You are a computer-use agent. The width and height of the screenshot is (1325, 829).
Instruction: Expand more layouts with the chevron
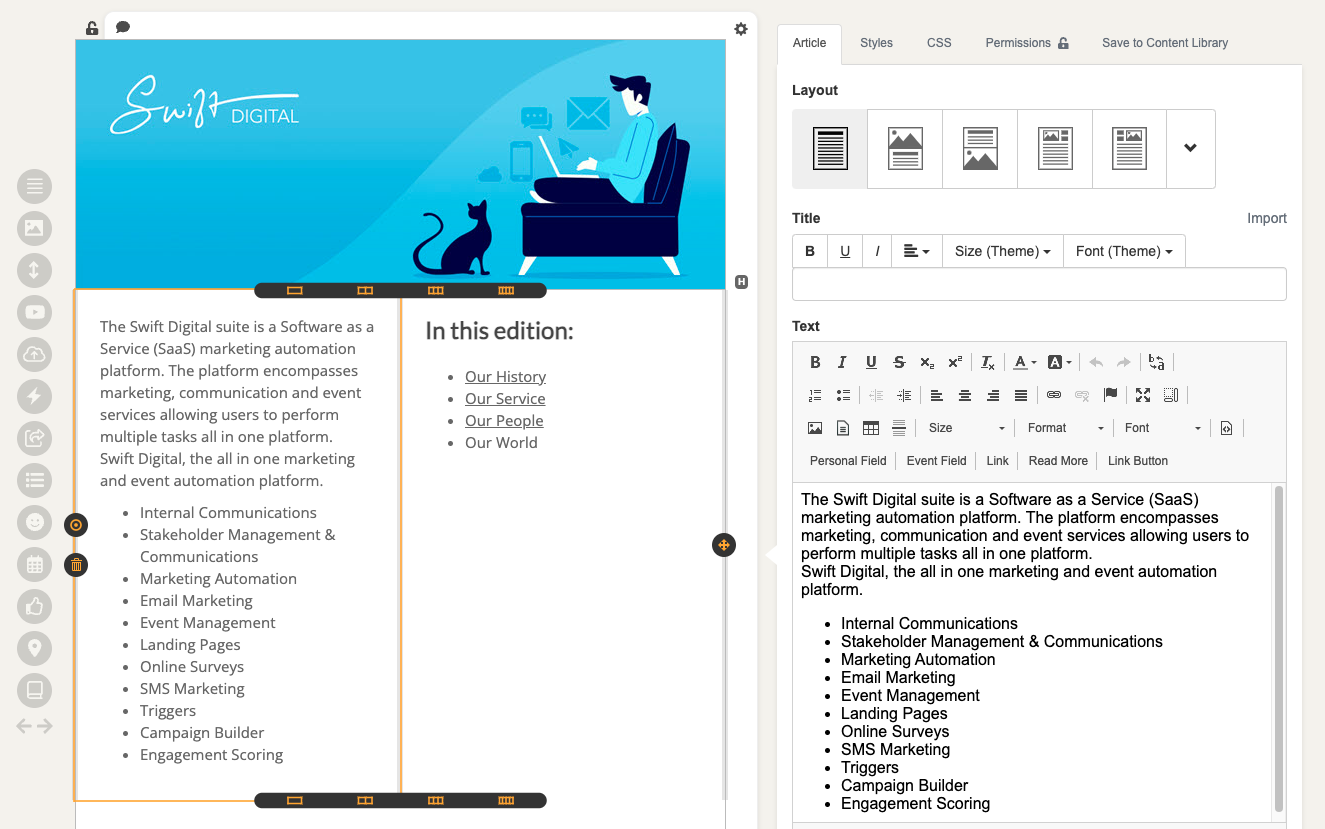(1190, 148)
